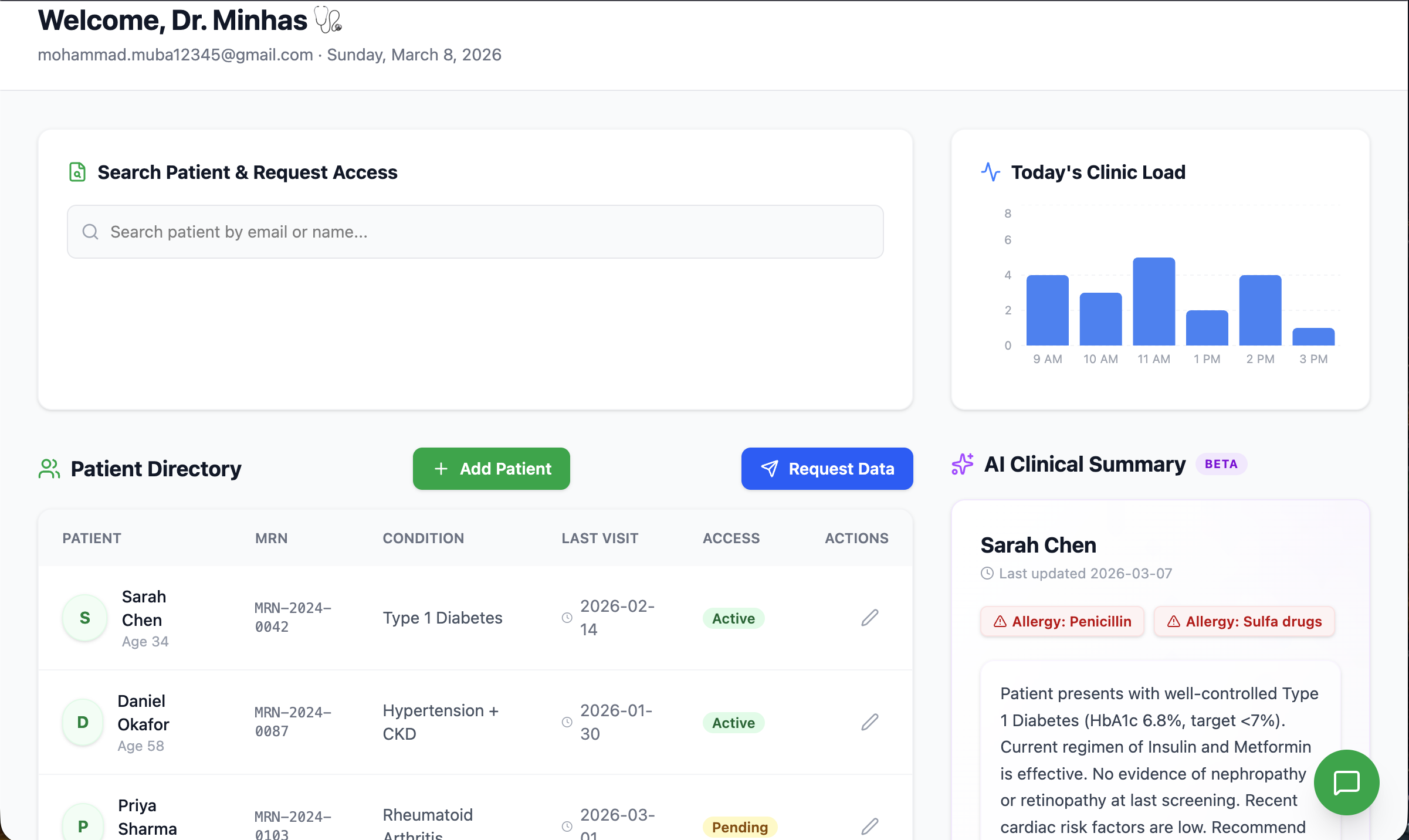Click Priya Sharma's edit pencil icon
This screenshot has width=1409, height=840.
(x=869, y=826)
